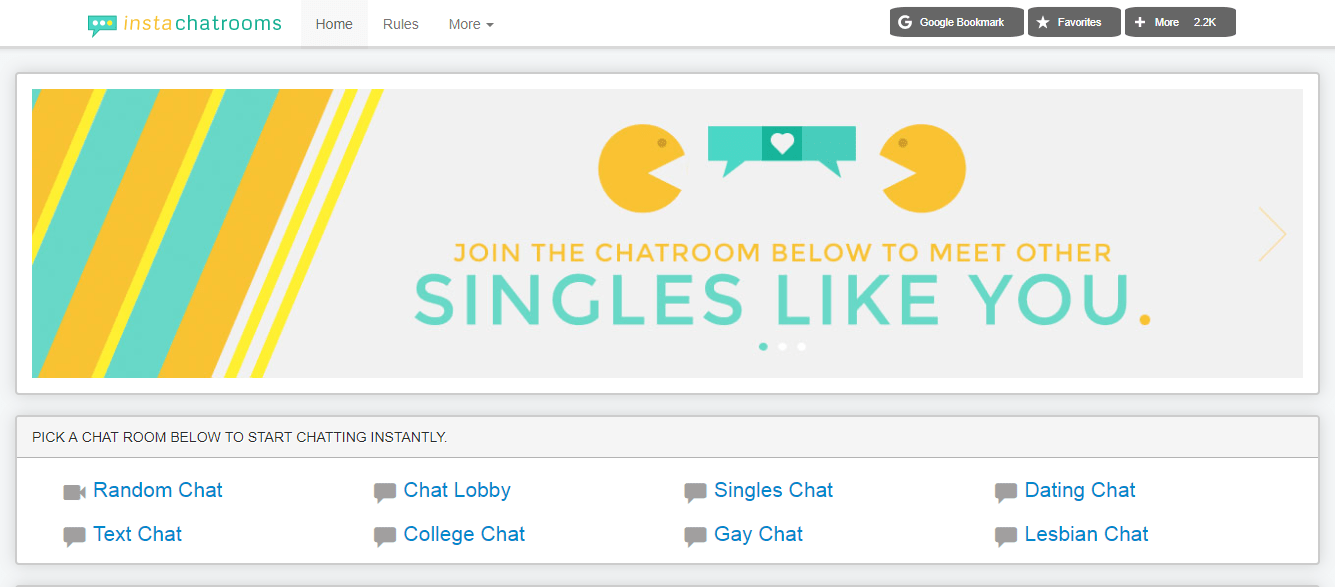This screenshot has width=1335, height=587.
Task: Open the plus More share button
Action: point(1180,22)
